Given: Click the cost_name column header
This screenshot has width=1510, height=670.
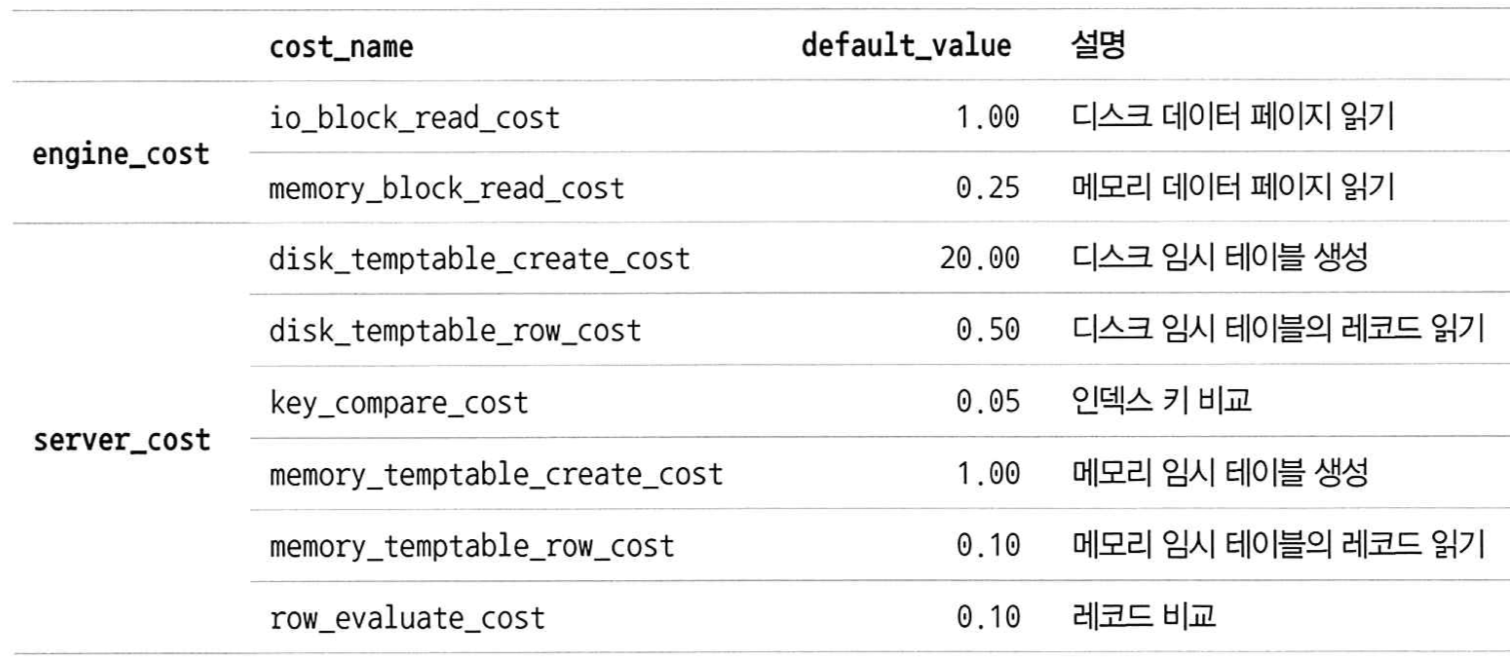Looking at the screenshot, I should tap(342, 49).
